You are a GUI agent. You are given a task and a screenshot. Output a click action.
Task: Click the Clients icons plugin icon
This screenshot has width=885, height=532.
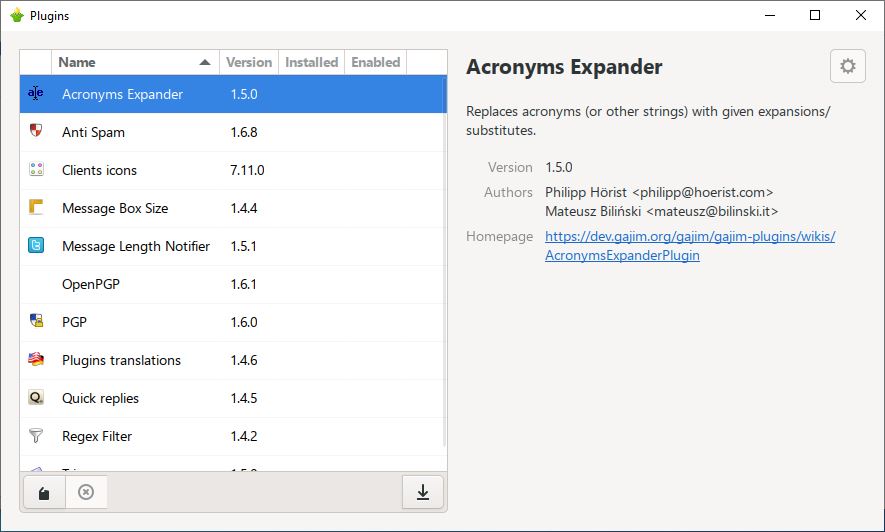pyautogui.click(x=36, y=169)
